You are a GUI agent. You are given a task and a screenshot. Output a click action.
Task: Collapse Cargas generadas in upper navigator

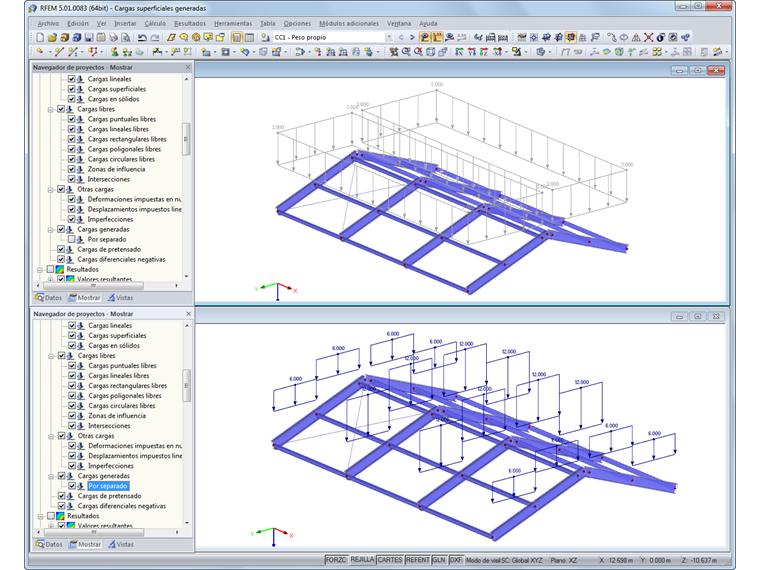coord(50,230)
